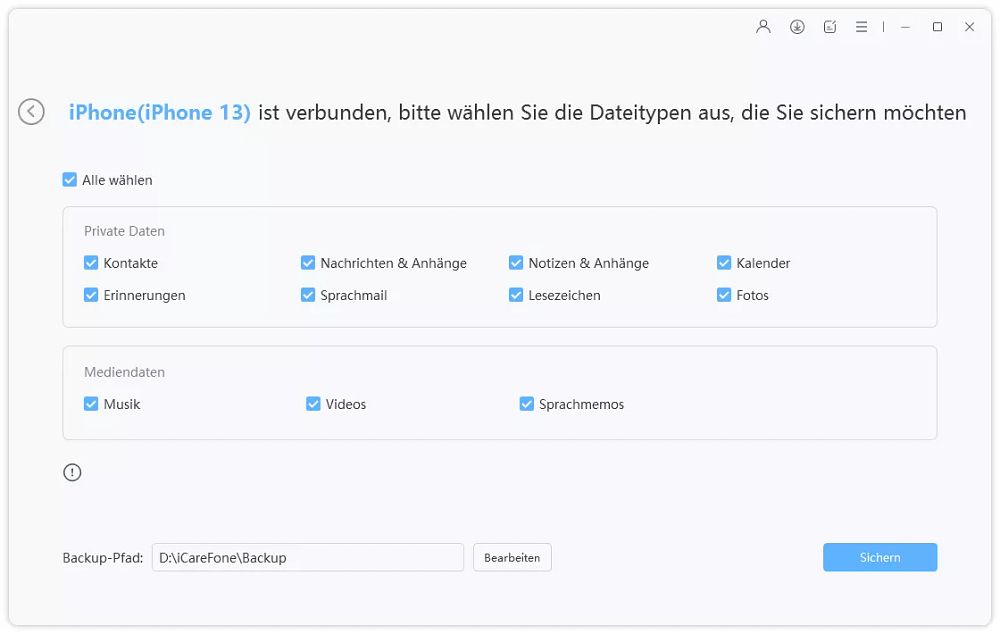The width and height of the screenshot is (1000, 634).
Task: Minimize the window
Action: pyautogui.click(x=905, y=27)
